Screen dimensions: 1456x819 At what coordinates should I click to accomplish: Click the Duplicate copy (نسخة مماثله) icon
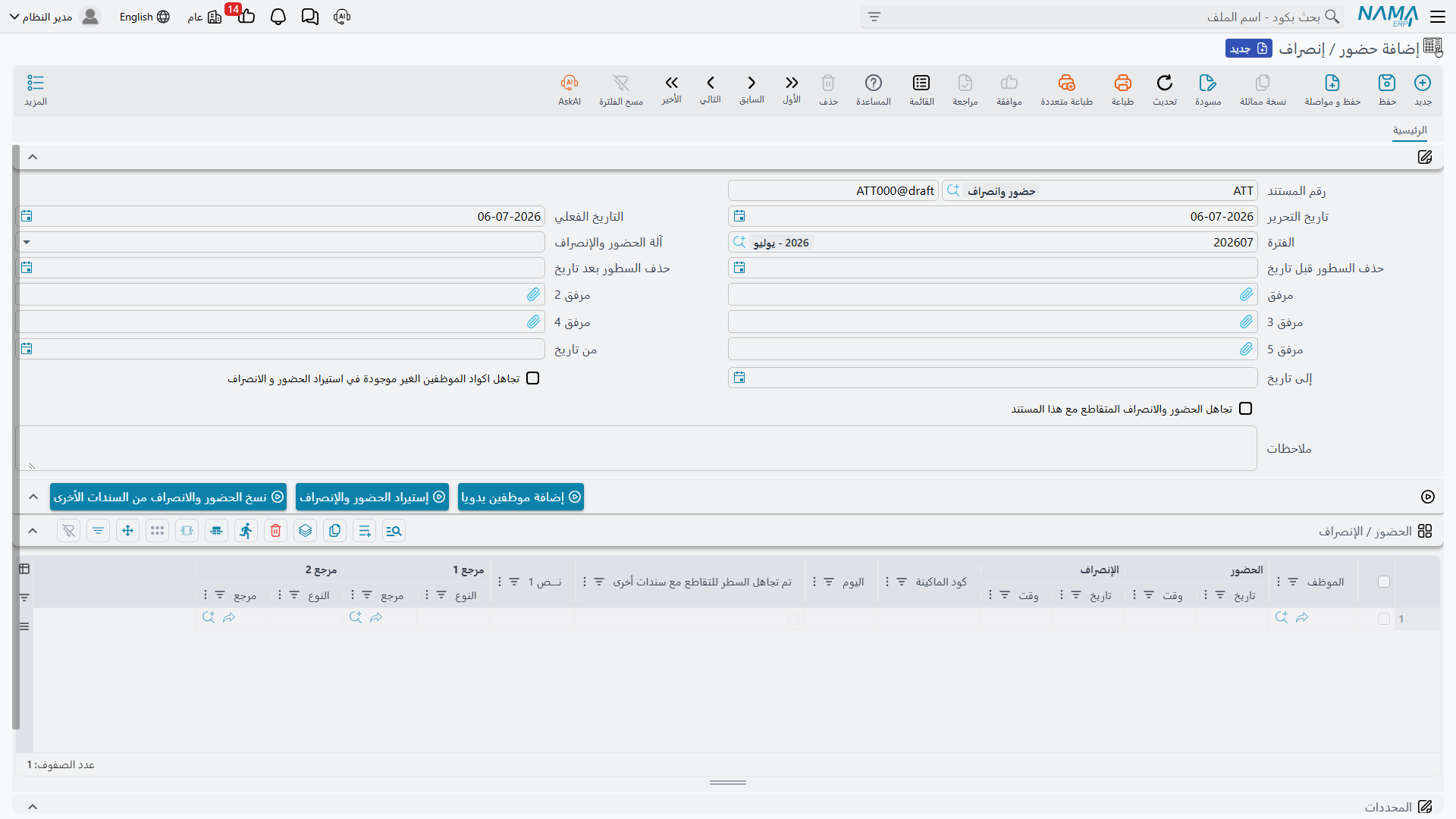[x=1263, y=83]
